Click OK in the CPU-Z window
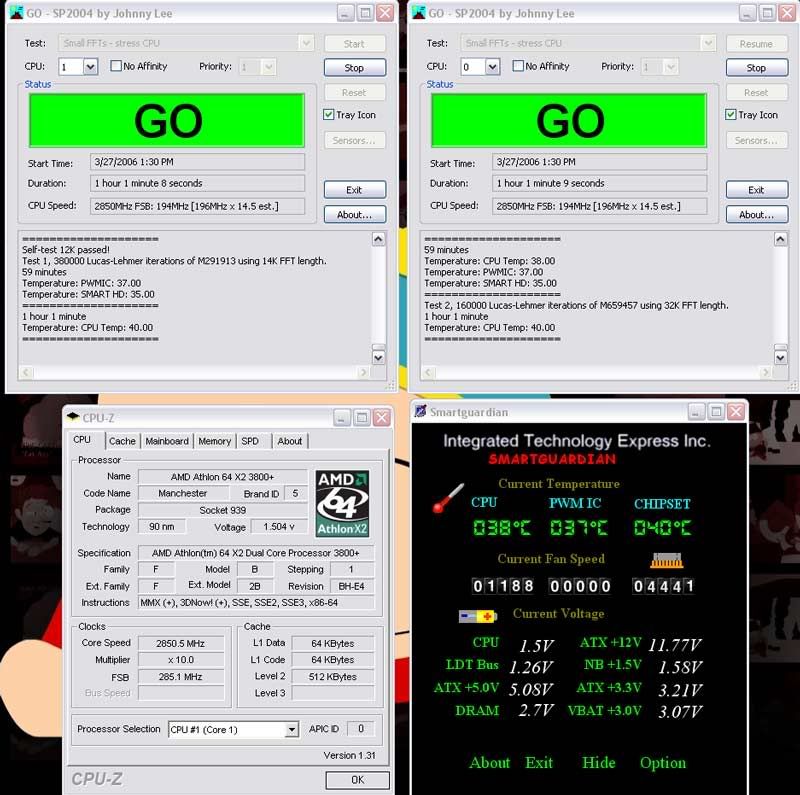Screen dimensions: 800x795 pos(358,779)
